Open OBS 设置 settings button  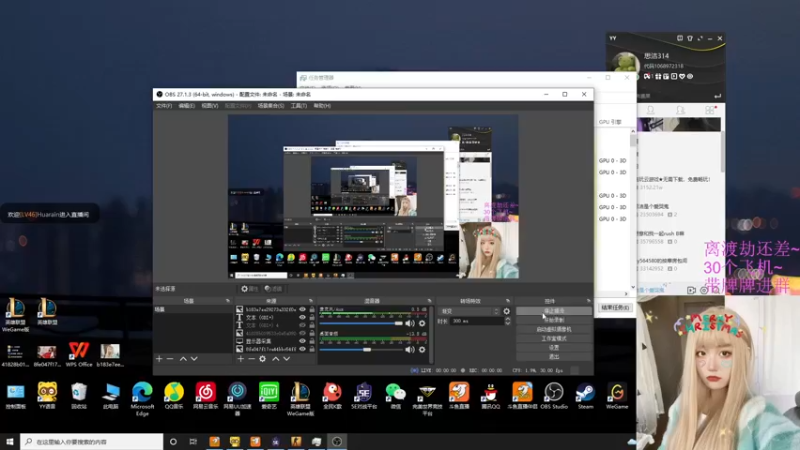(554, 347)
